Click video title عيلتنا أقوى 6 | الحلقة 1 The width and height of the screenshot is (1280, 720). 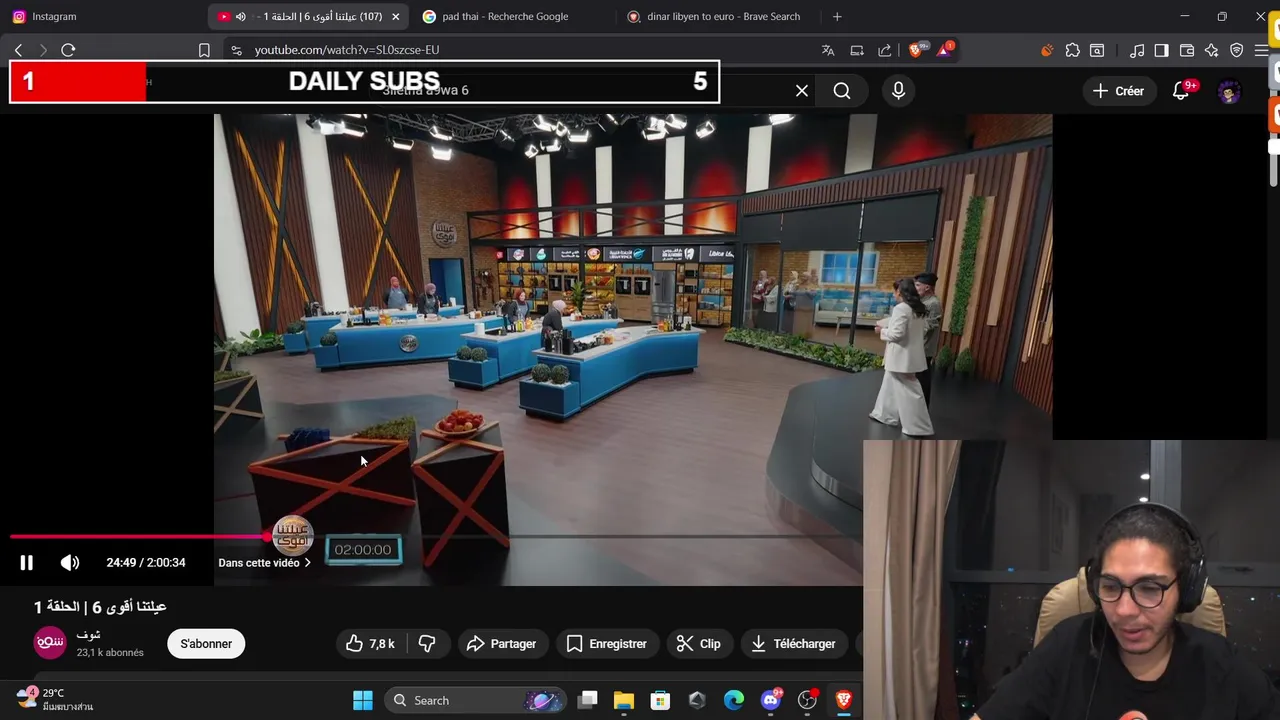100,607
